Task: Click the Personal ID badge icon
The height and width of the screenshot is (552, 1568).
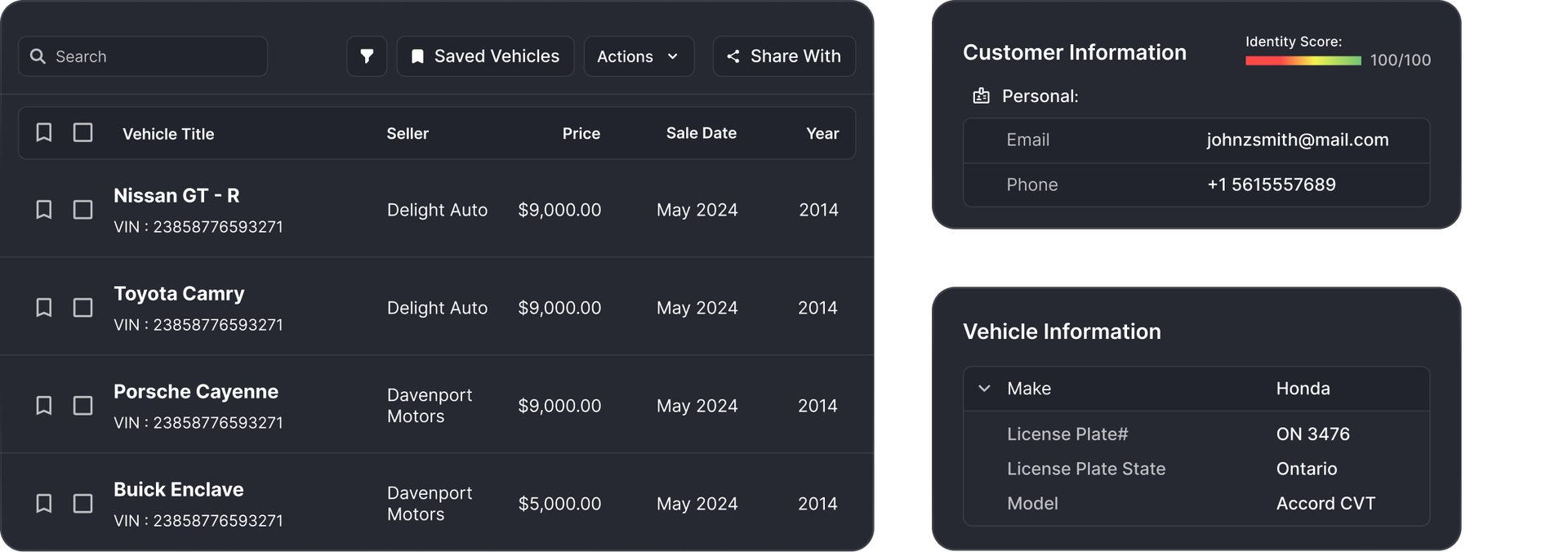Action: coord(981,96)
